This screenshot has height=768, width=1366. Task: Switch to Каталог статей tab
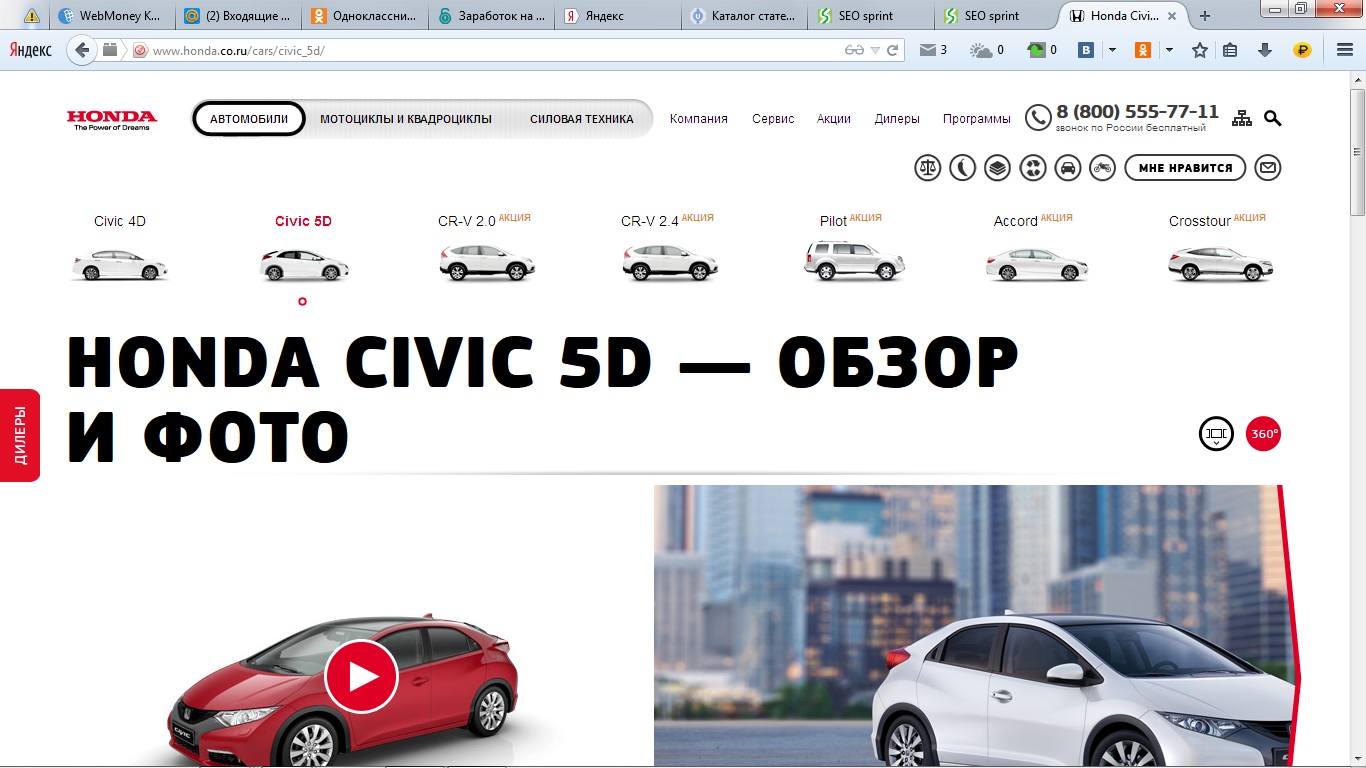point(743,16)
